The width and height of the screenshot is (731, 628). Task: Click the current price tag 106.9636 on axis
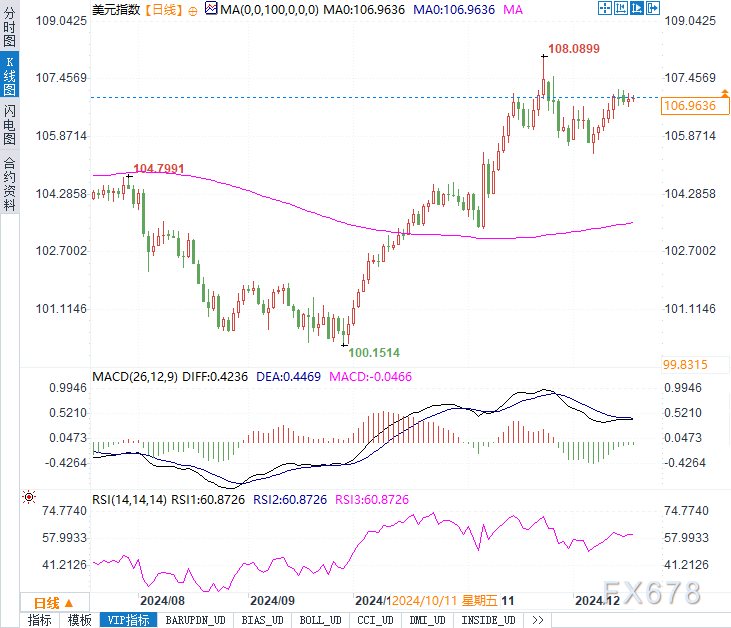(689, 106)
